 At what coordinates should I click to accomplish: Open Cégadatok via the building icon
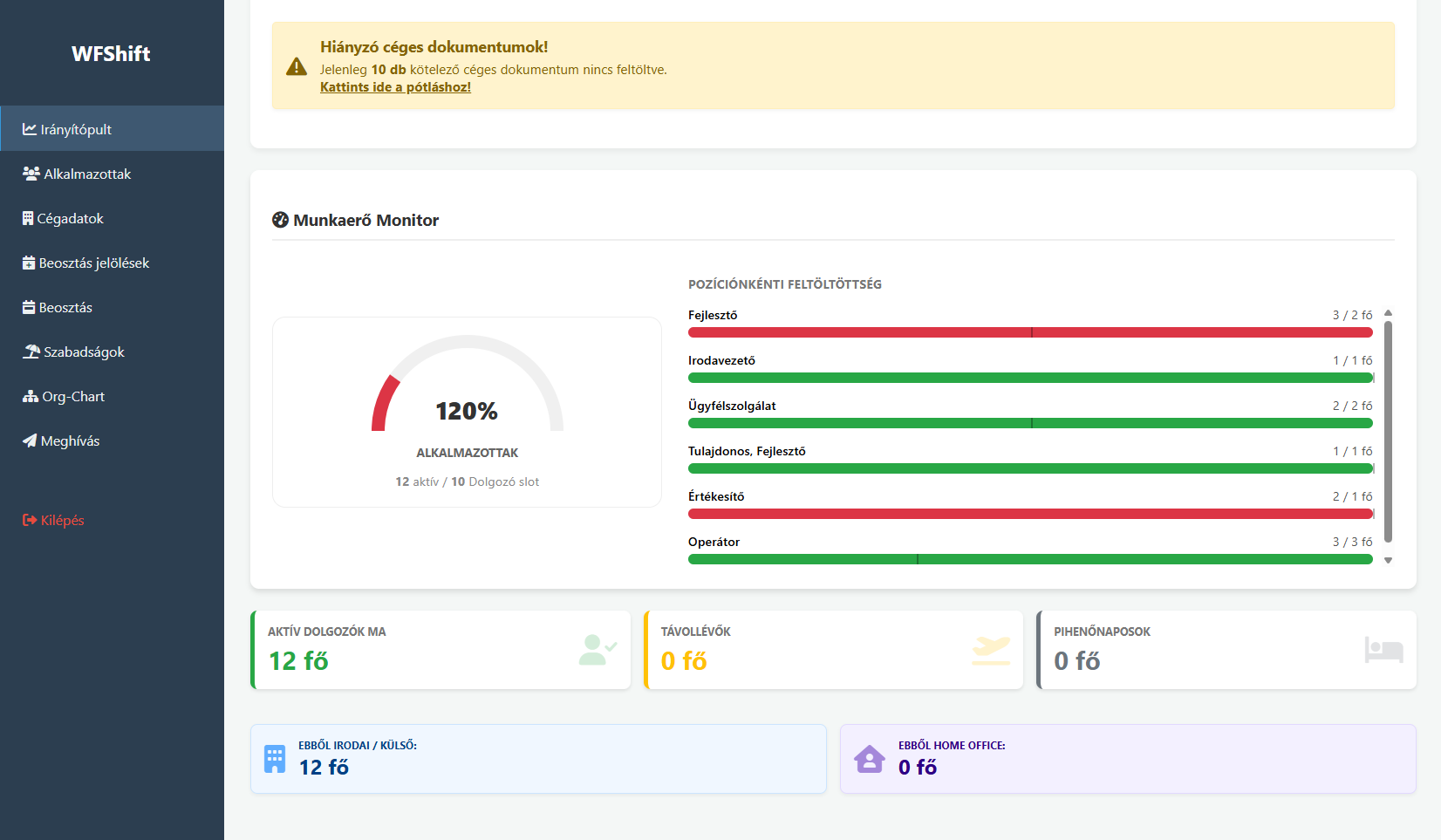[x=28, y=217]
